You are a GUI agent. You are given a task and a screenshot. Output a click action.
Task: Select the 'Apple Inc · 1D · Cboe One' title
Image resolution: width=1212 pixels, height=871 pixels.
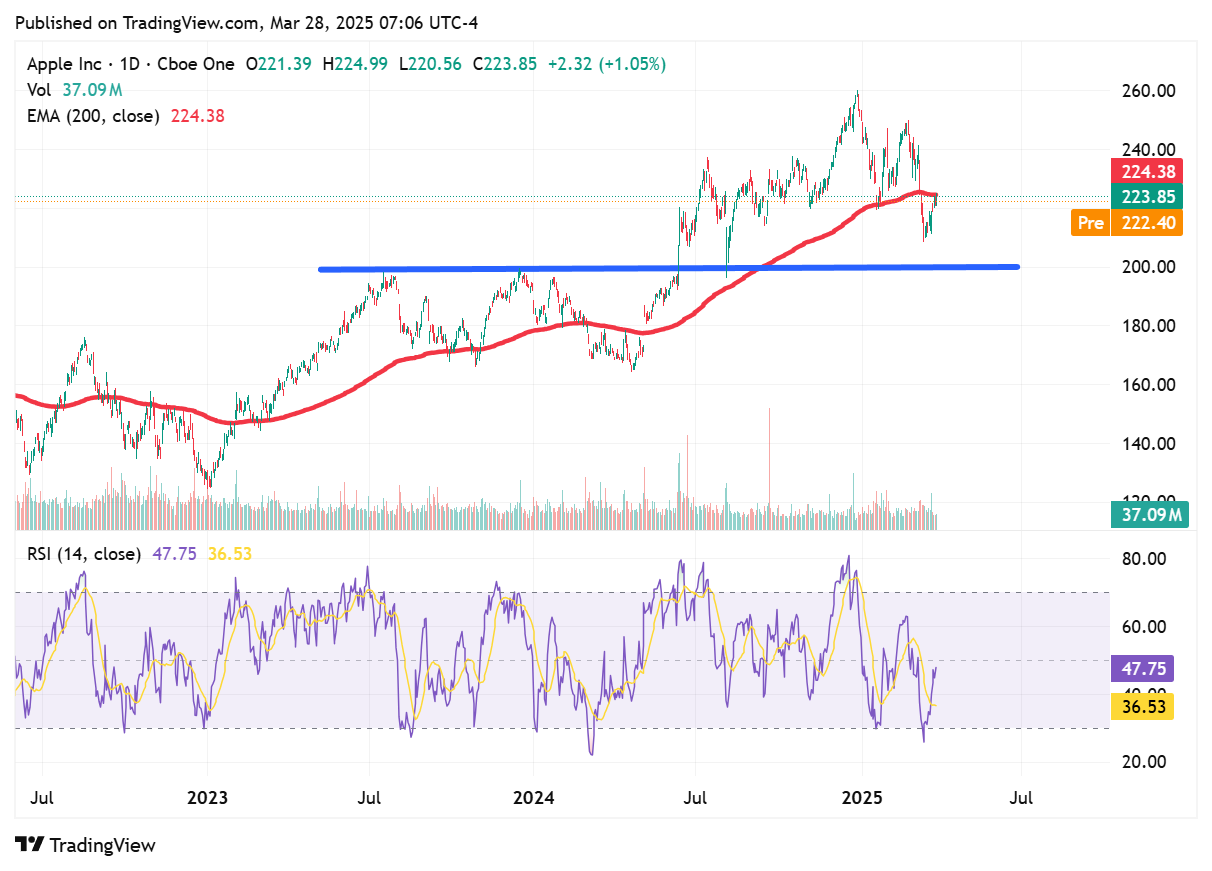tap(130, 64)
